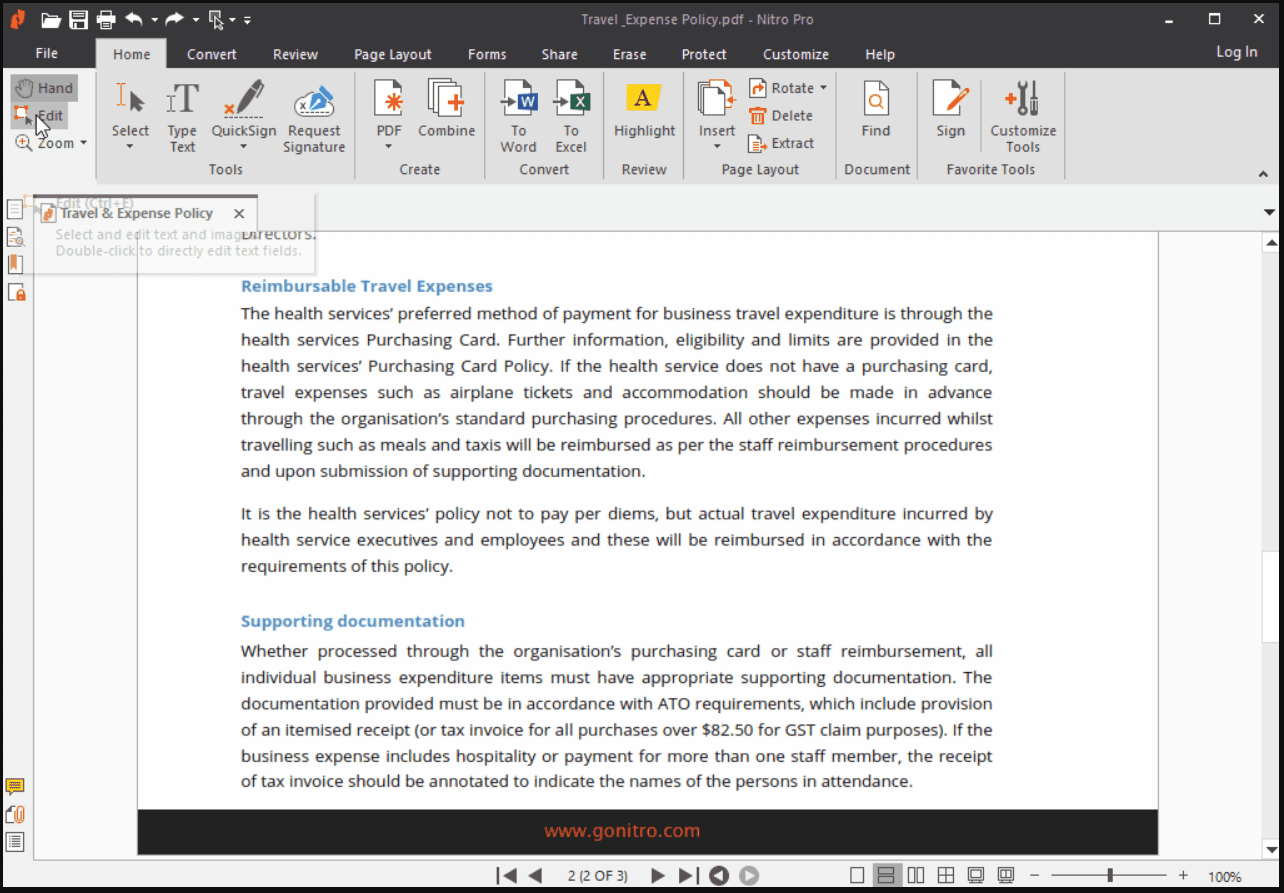The width and height of the screenshot is (1284, 893).
Task: Go to next page in navigation
Action: 657,876
